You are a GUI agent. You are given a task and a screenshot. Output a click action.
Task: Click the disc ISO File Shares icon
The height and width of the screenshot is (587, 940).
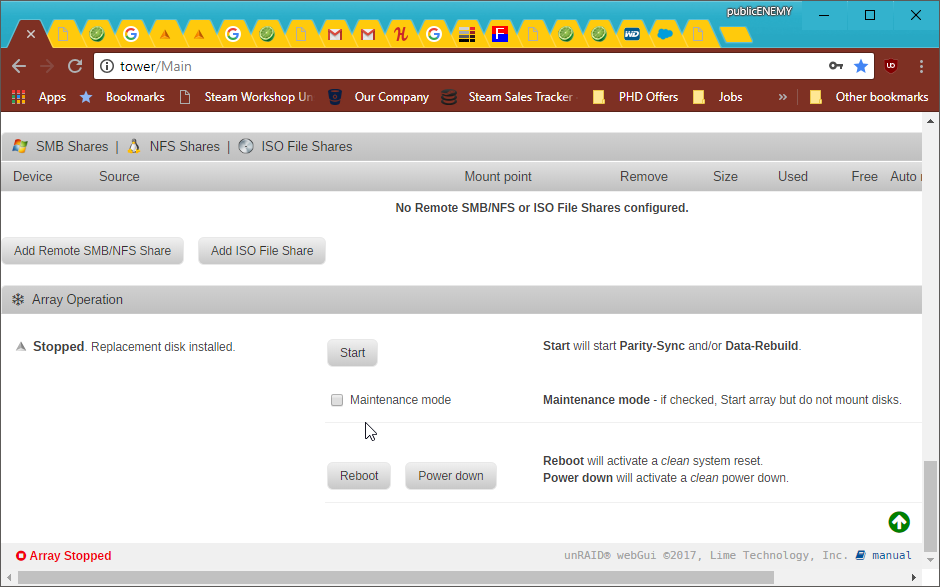(x=246, y=146)
